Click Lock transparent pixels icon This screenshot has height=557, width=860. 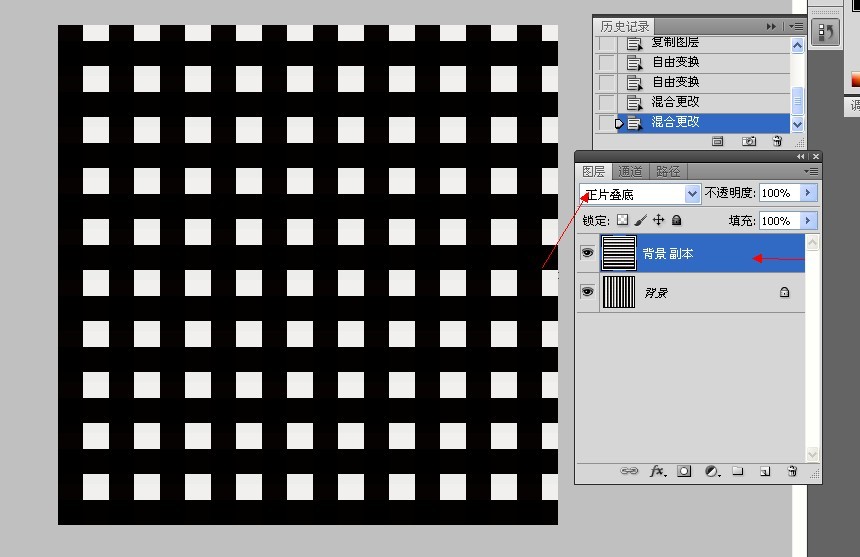click(622, 220)
